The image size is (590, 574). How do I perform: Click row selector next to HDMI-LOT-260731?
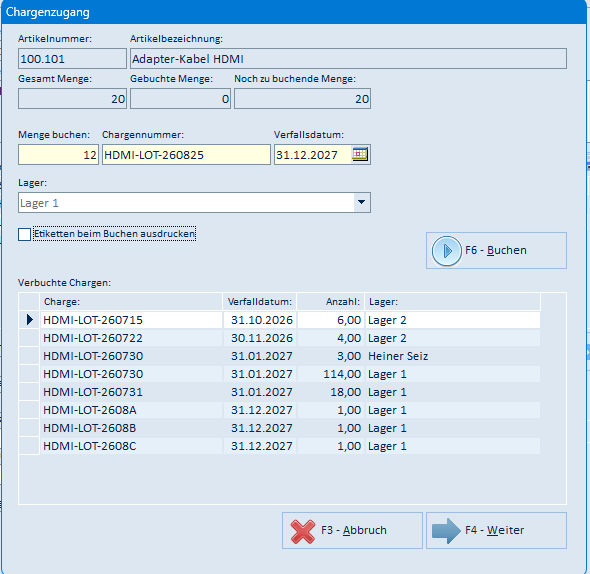click(x=29, y=392)
